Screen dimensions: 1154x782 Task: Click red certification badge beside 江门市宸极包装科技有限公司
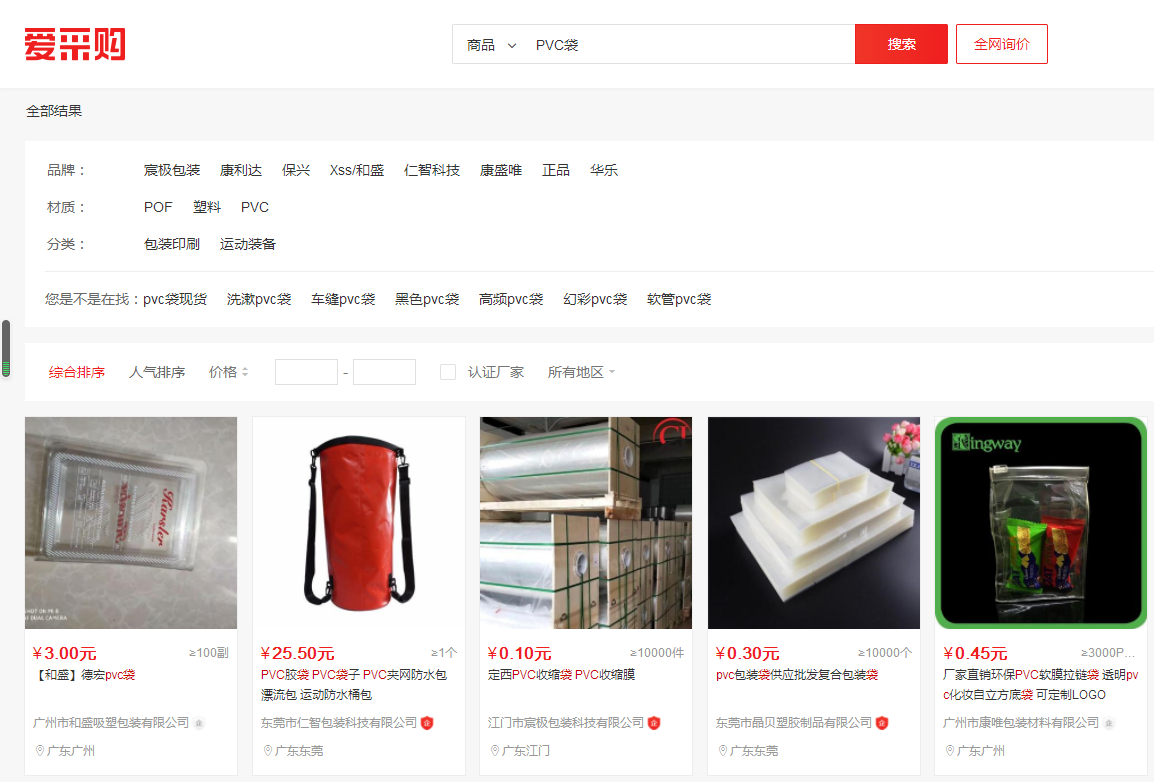[654, 722]
